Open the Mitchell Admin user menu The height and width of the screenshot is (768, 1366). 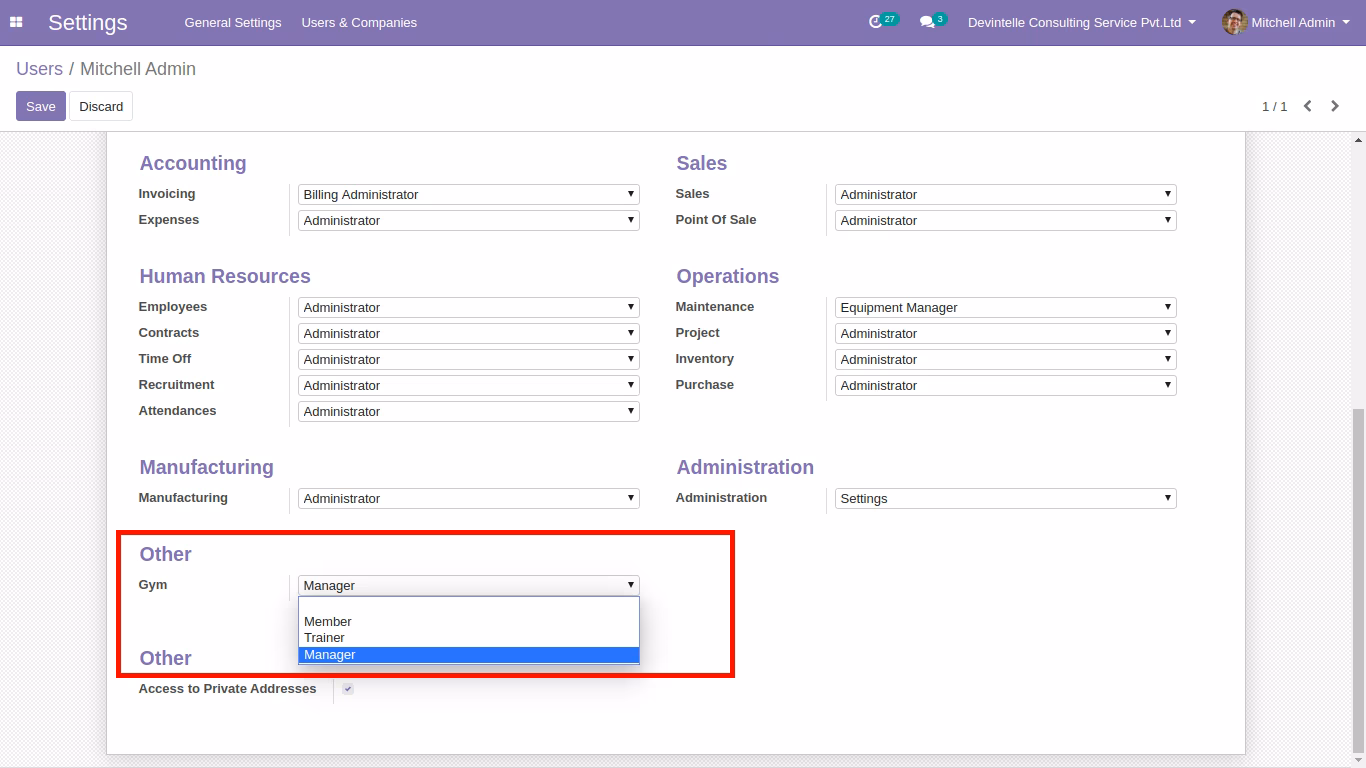1285,22
